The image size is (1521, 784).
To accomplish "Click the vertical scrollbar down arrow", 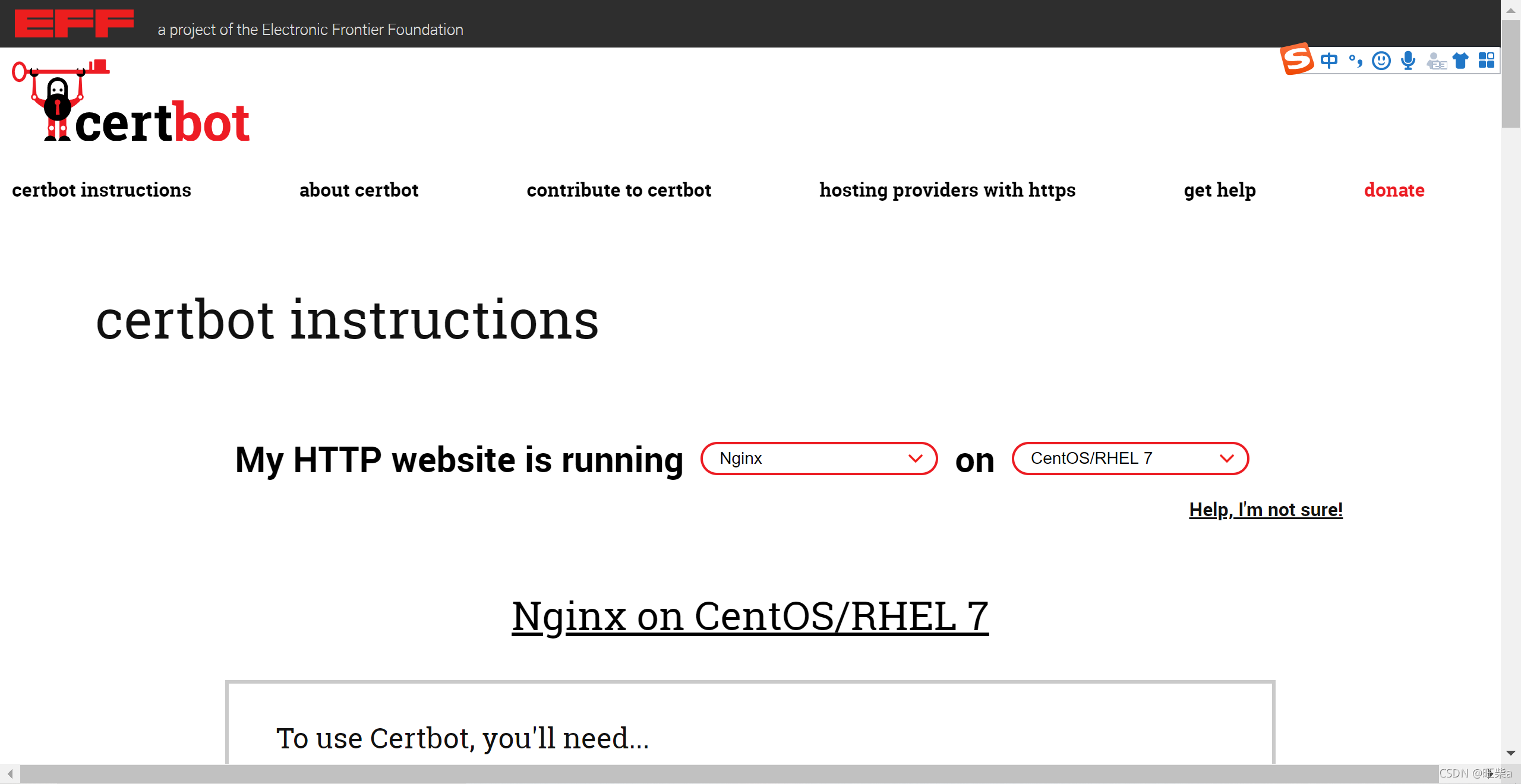I will pos(1511,753).
